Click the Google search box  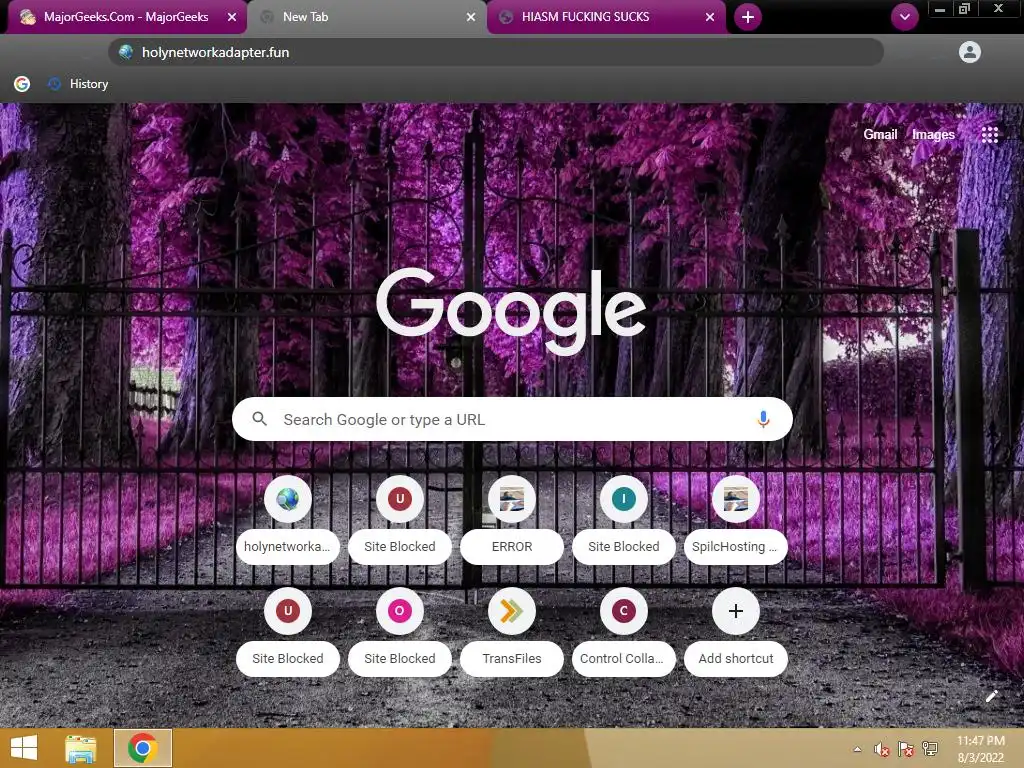(x=512, y=419)
